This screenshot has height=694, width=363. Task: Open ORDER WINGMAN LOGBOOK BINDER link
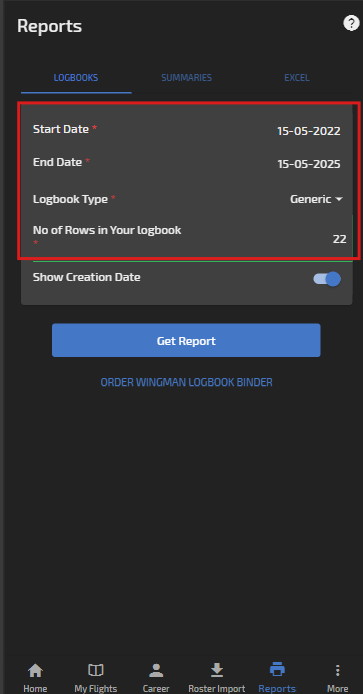click(x=186, y=382)
